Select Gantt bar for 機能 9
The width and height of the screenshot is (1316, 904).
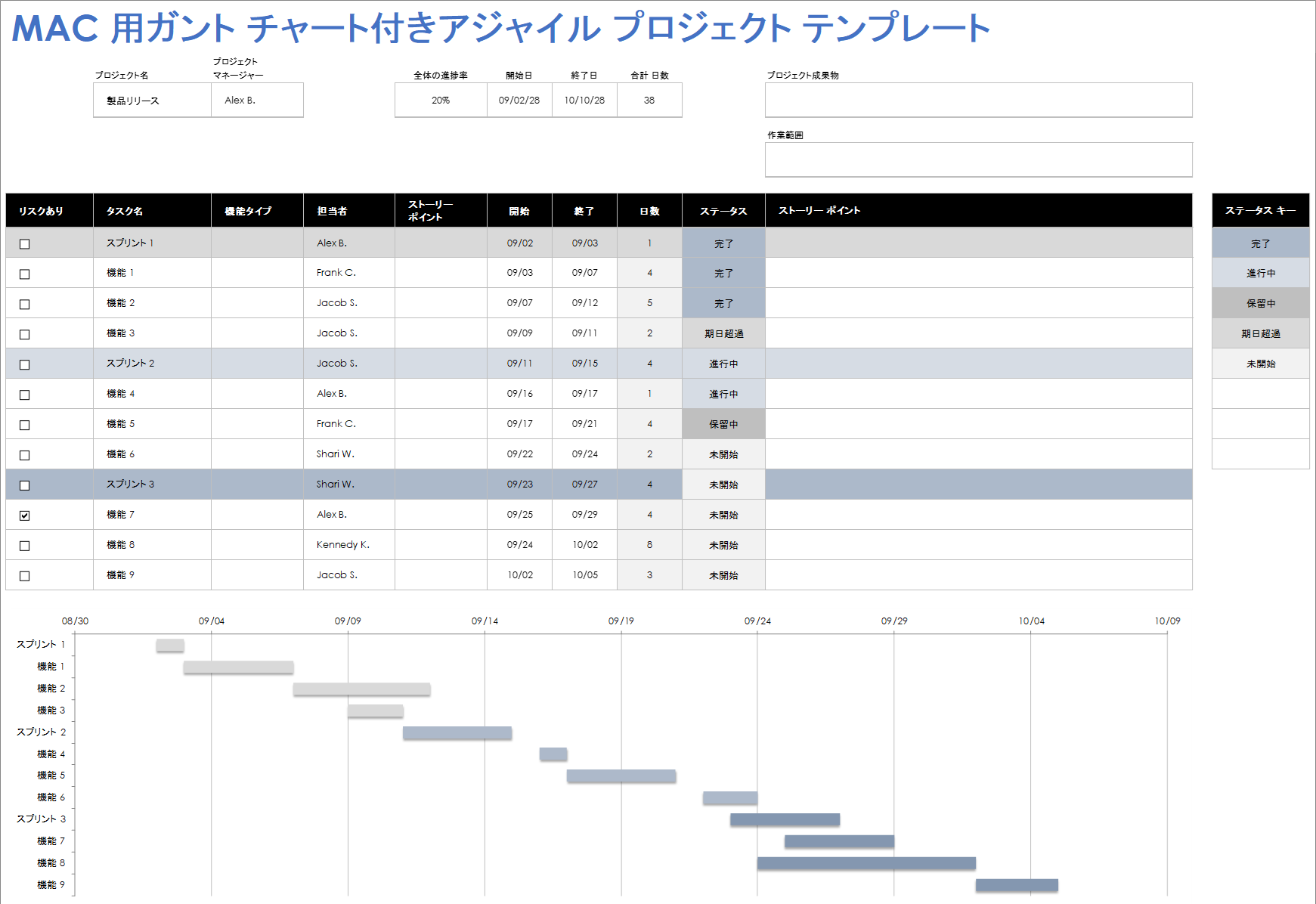1017,885
